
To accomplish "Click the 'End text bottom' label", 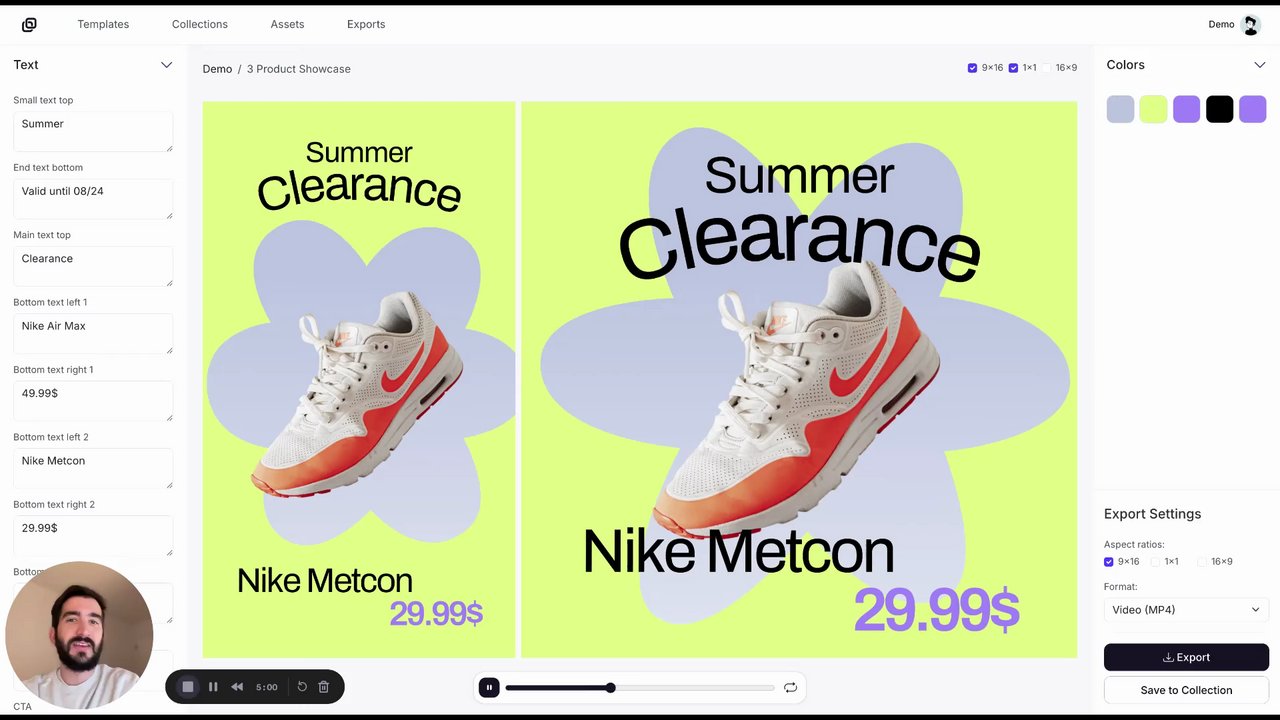I will tap(48, 167).
